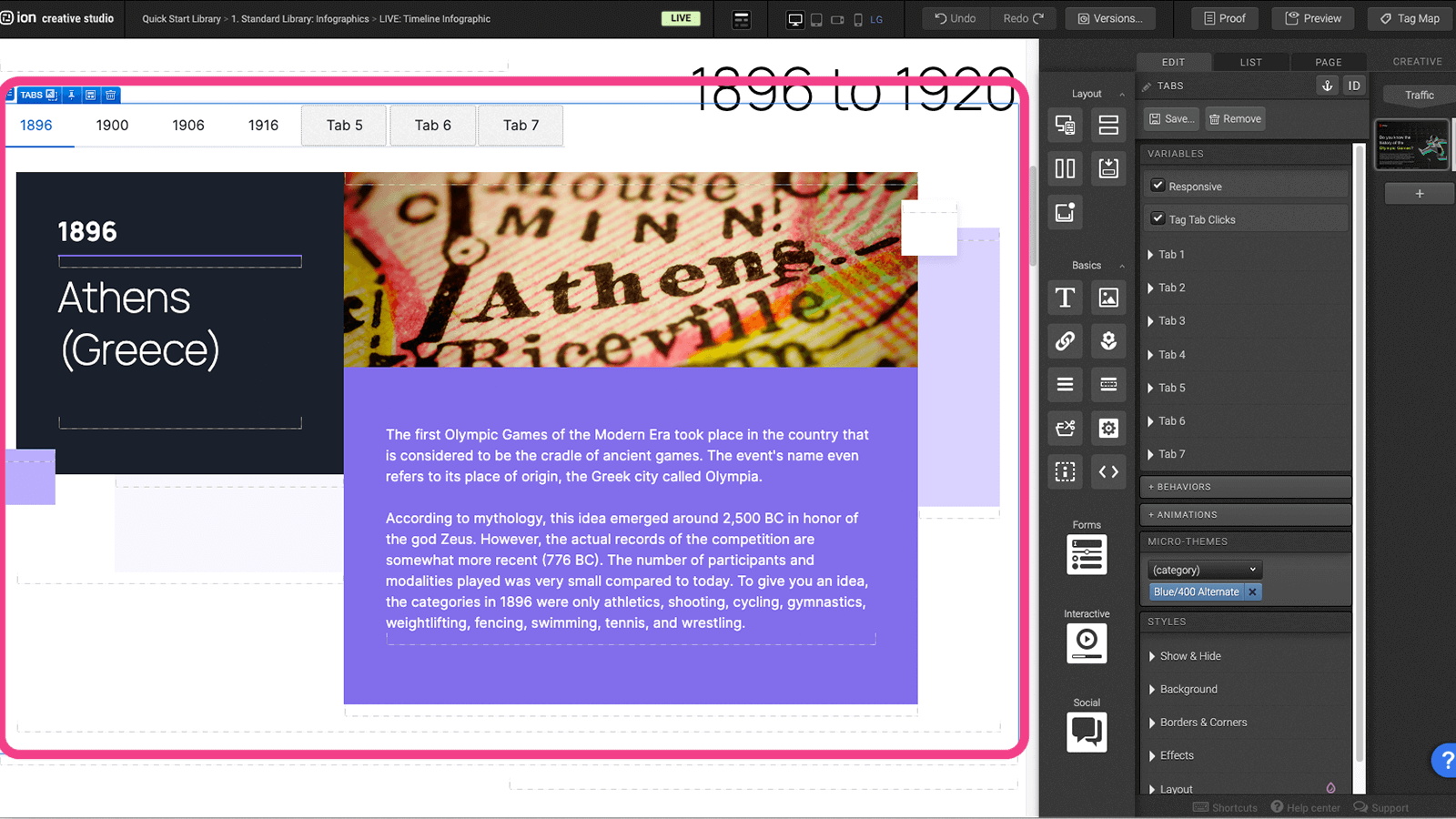Toggle the Tag Tab Clicks checkbox
The image size is (1456, 819).
click(1158, 218)
